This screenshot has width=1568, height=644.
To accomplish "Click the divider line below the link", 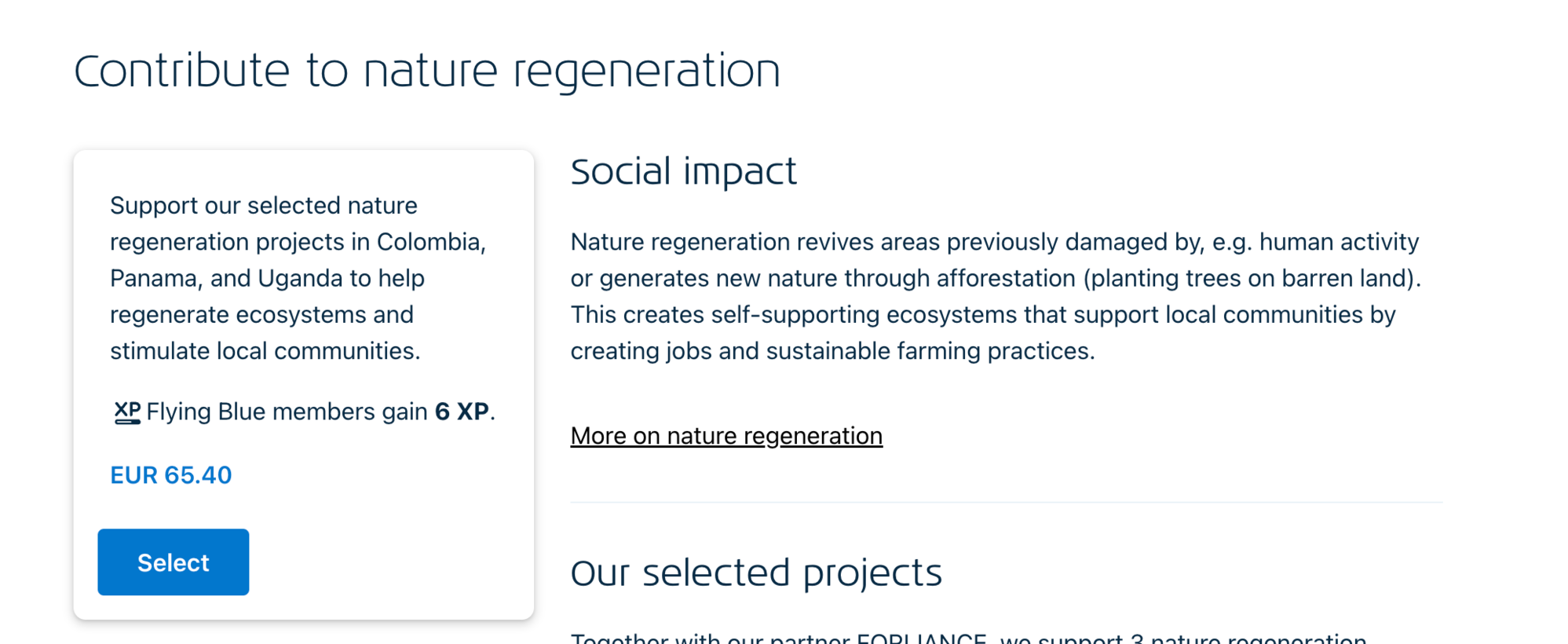I will click(x=1006, y=502).
